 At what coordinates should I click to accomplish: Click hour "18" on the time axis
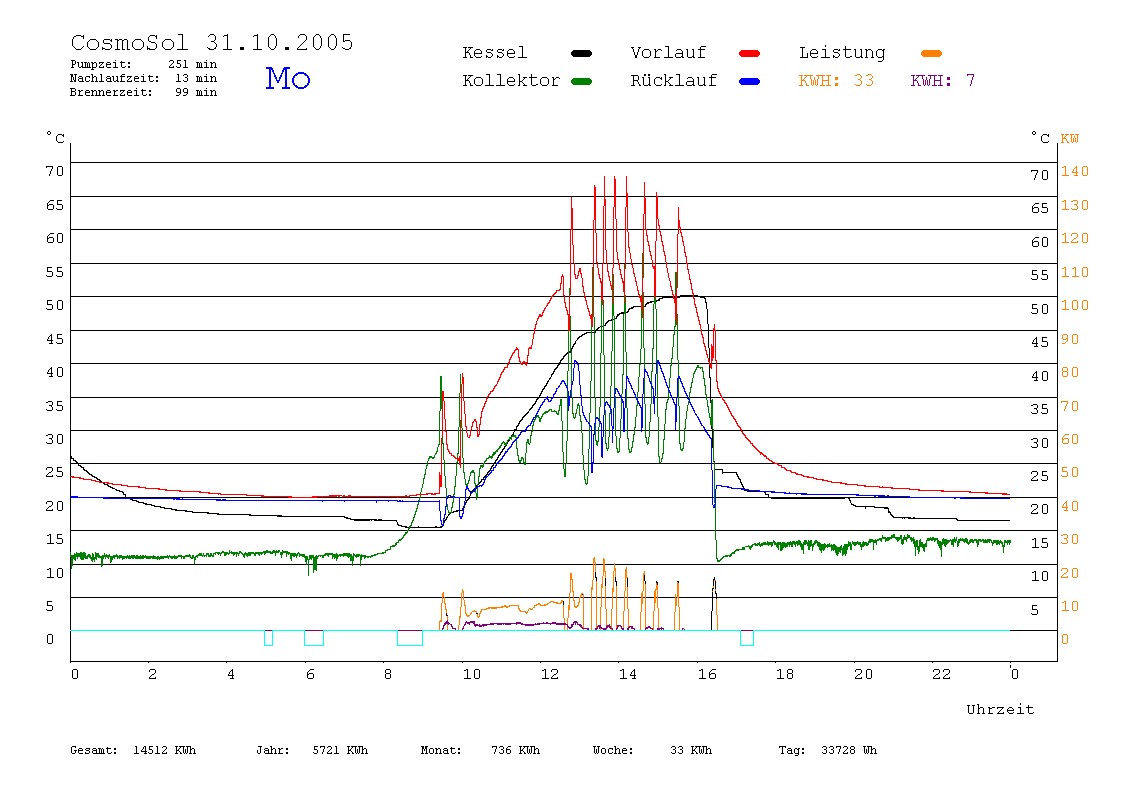pos(785,674)
